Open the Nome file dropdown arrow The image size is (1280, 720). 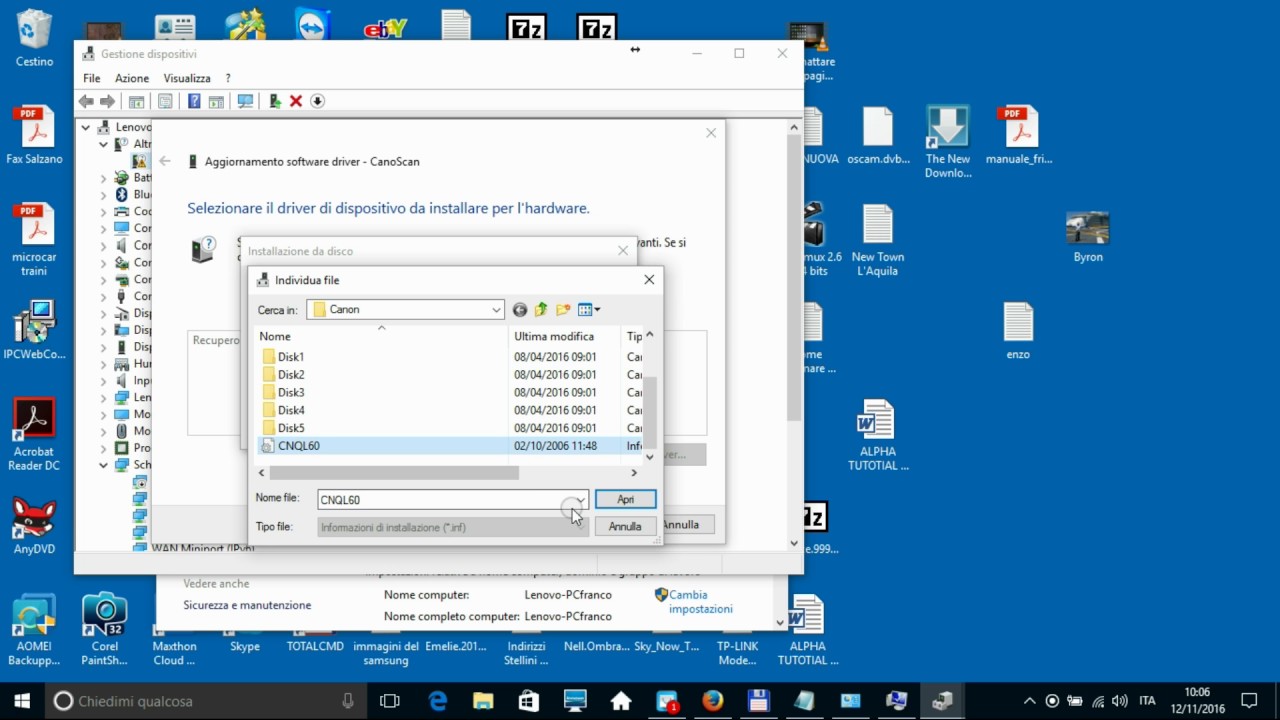tap(580, 500)
